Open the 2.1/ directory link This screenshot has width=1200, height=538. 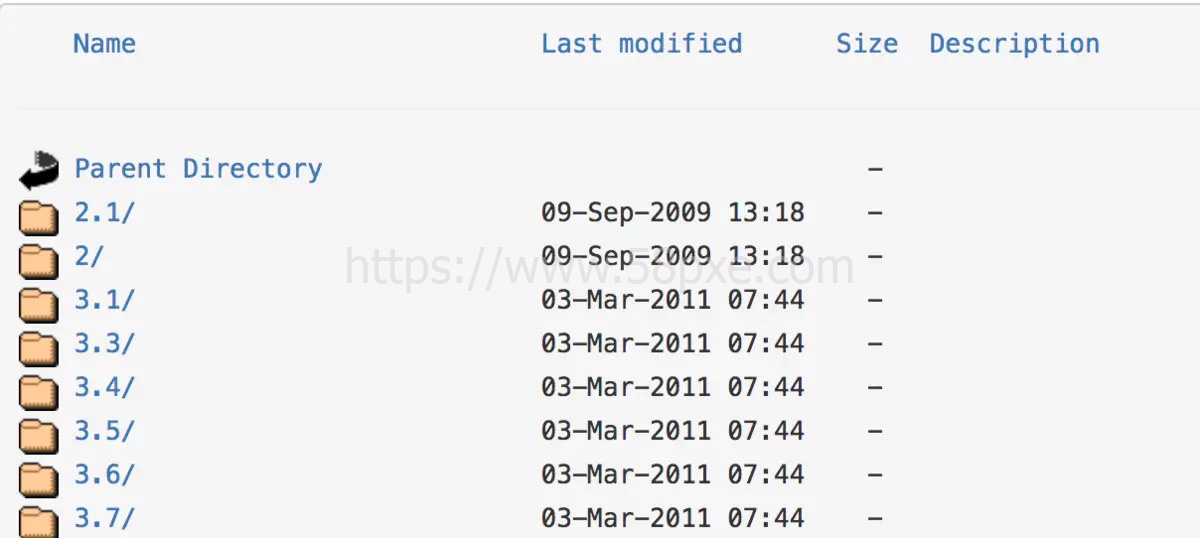pyautogui.click(x=104, y=212)
